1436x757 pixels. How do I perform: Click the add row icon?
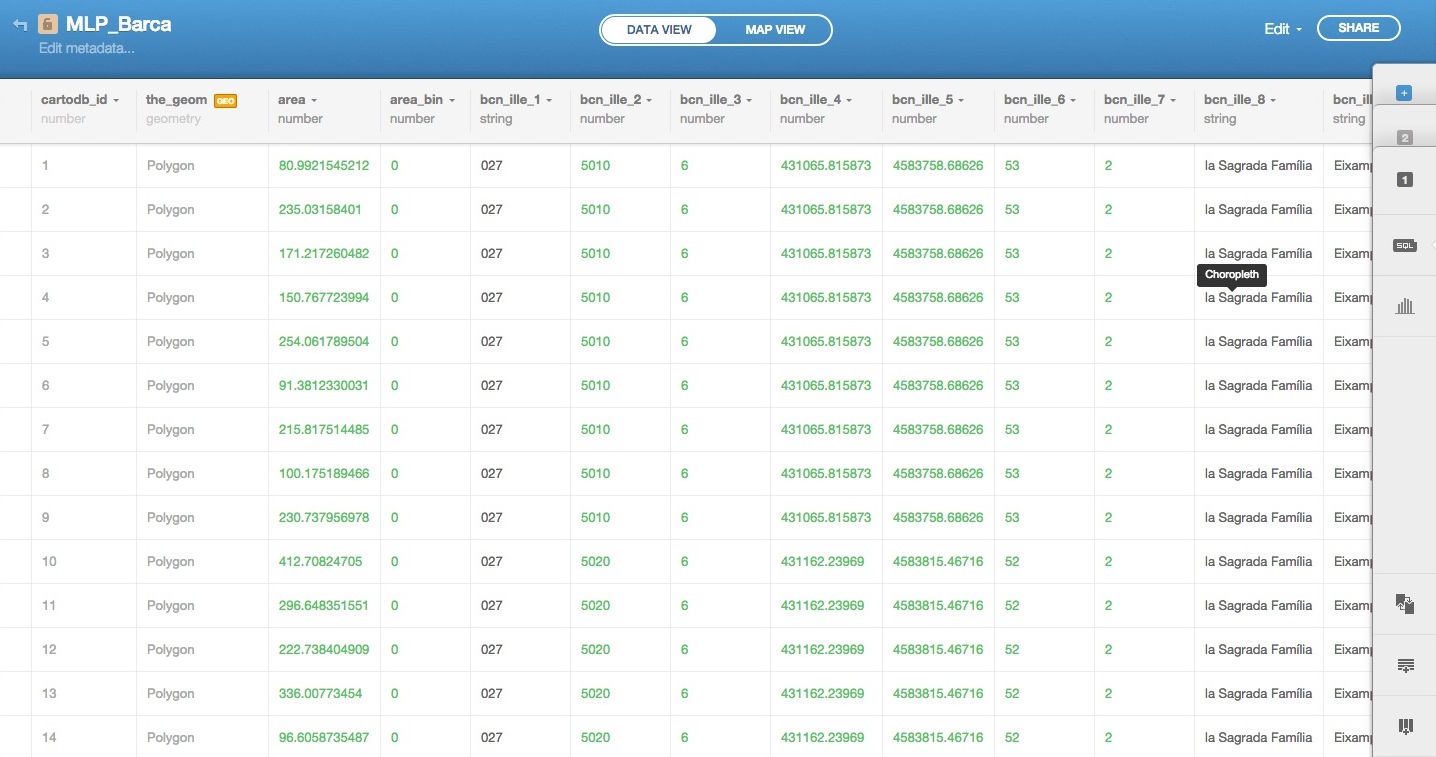coord(1405,666)
